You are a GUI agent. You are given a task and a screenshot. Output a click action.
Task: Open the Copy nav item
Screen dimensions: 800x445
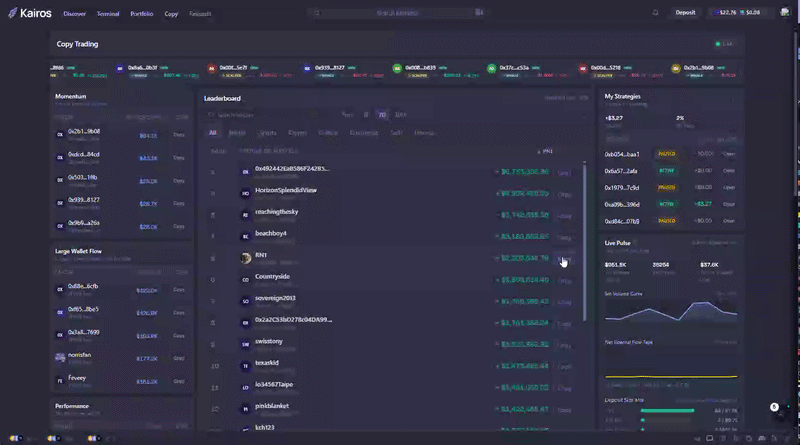click(171, 14)
